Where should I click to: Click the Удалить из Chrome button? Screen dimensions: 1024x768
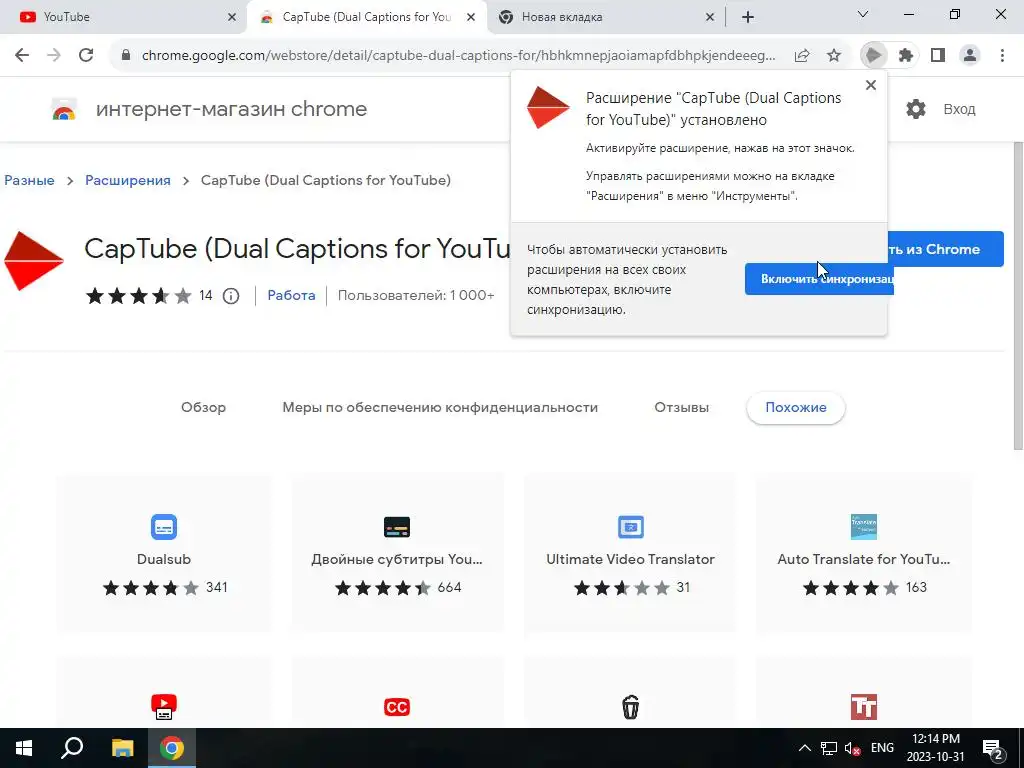point(945,249)
